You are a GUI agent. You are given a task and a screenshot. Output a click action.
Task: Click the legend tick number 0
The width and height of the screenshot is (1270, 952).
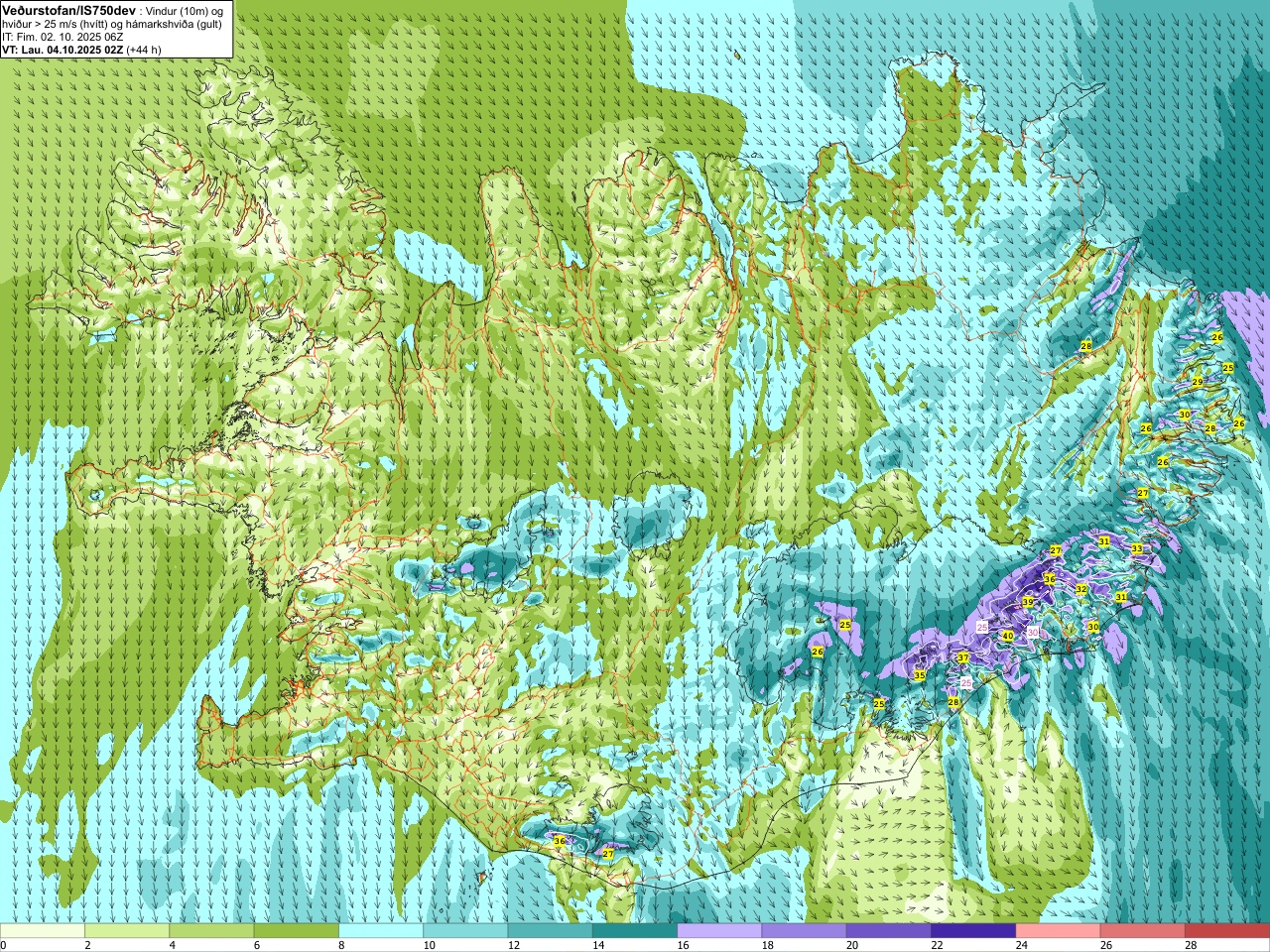pyautogui.click(x=4, y=945)
